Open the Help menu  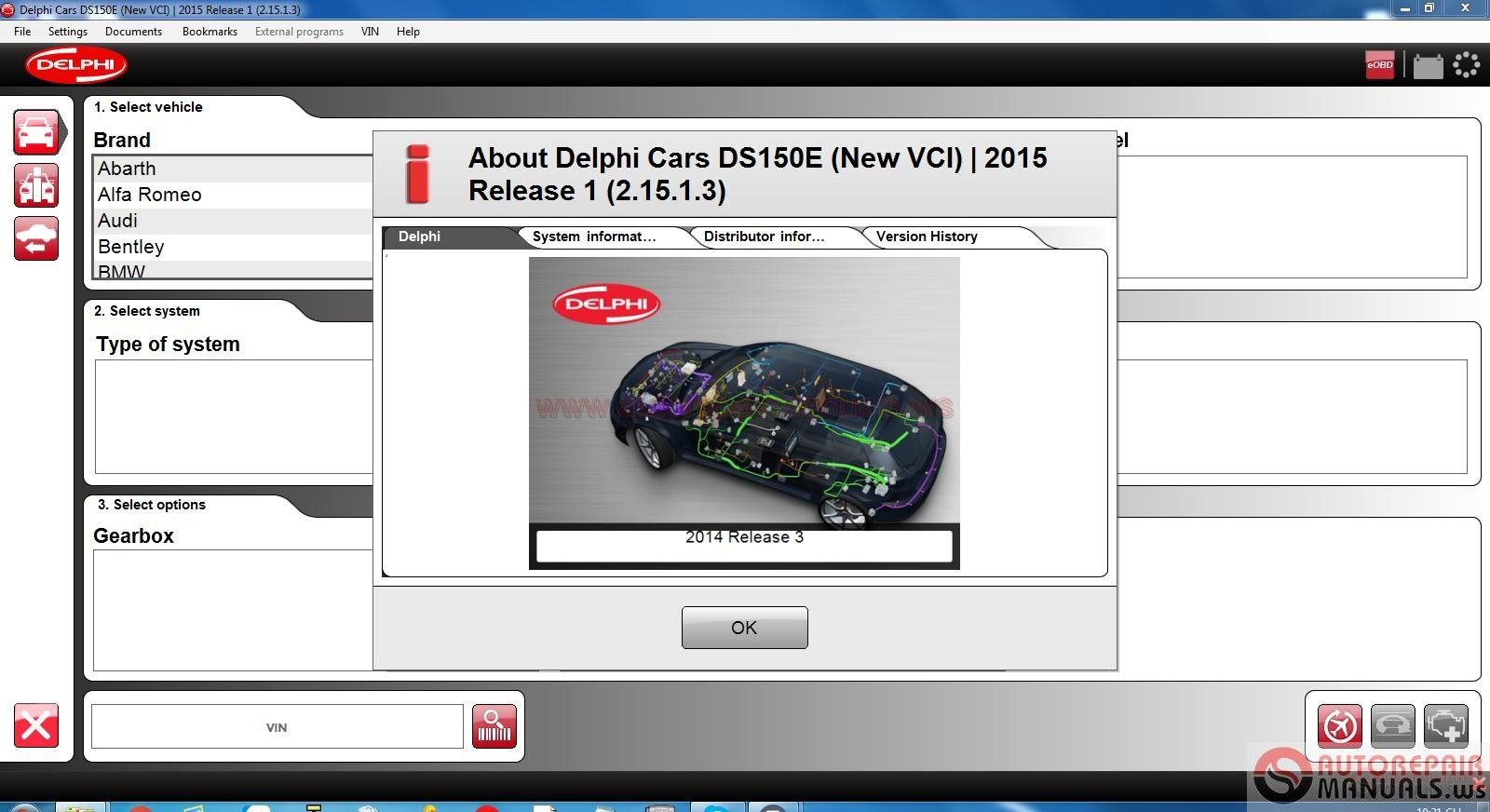coord(408,32)
